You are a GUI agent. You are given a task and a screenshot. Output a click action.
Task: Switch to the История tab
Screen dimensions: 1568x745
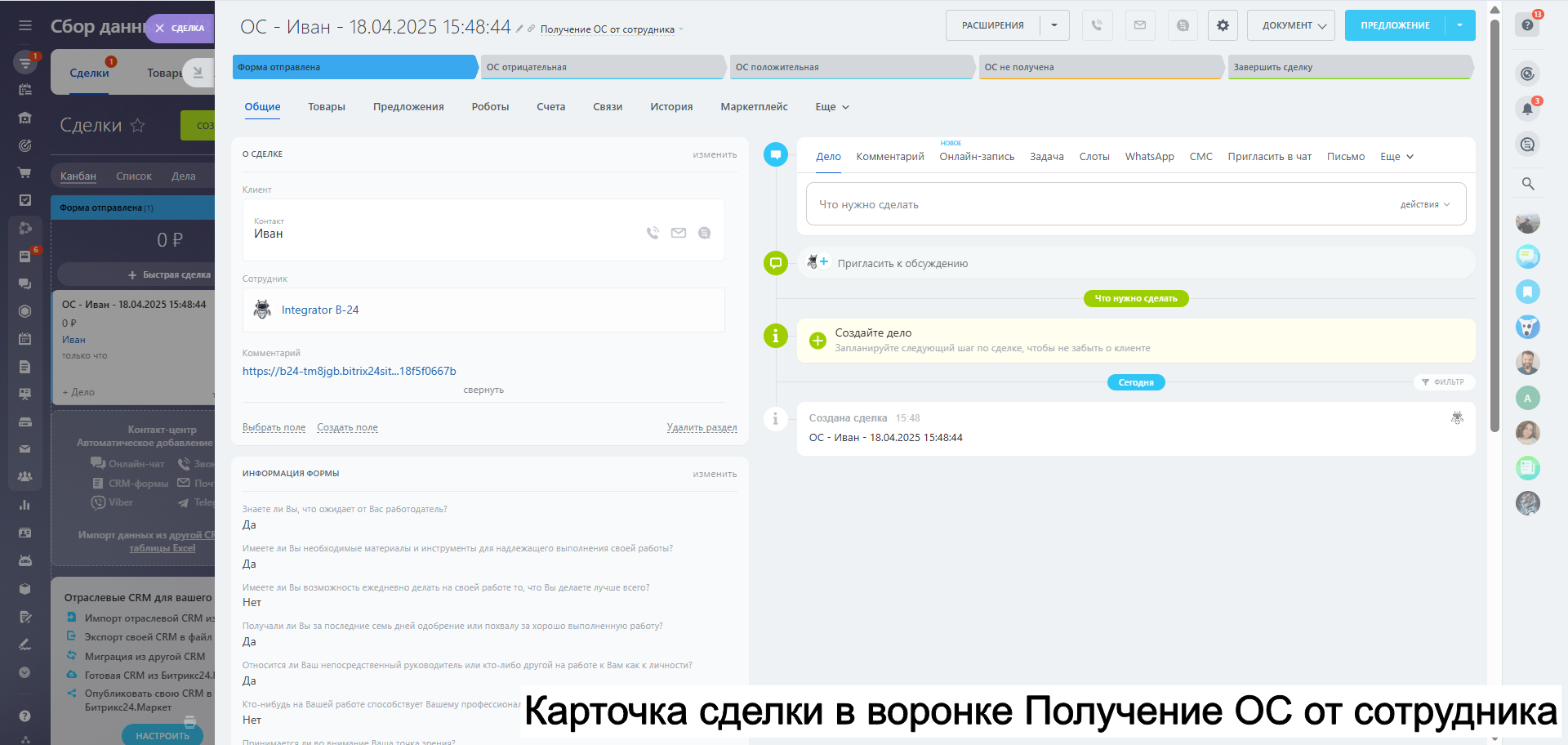[670, 107]
